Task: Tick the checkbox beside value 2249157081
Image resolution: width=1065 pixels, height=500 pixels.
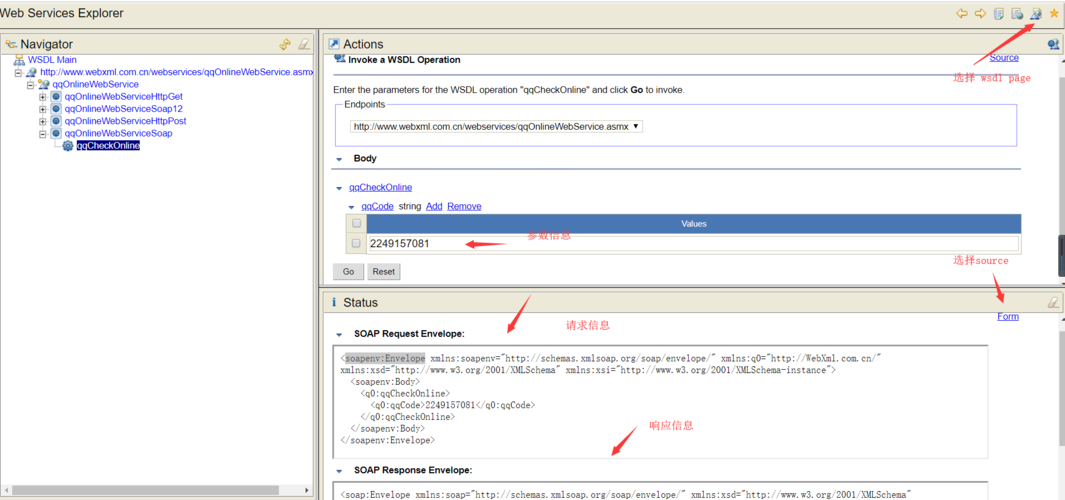Action: (x=356, y=243)
